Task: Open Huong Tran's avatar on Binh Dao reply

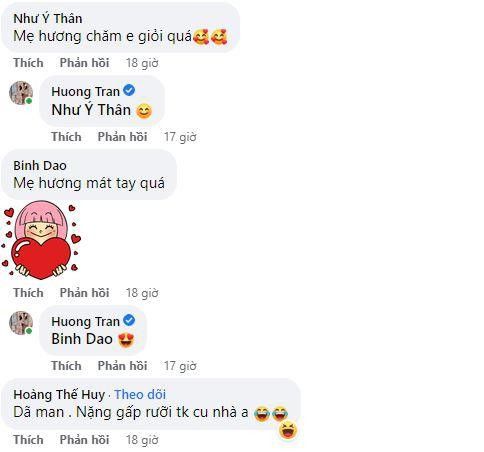Action: click(21, 323)
